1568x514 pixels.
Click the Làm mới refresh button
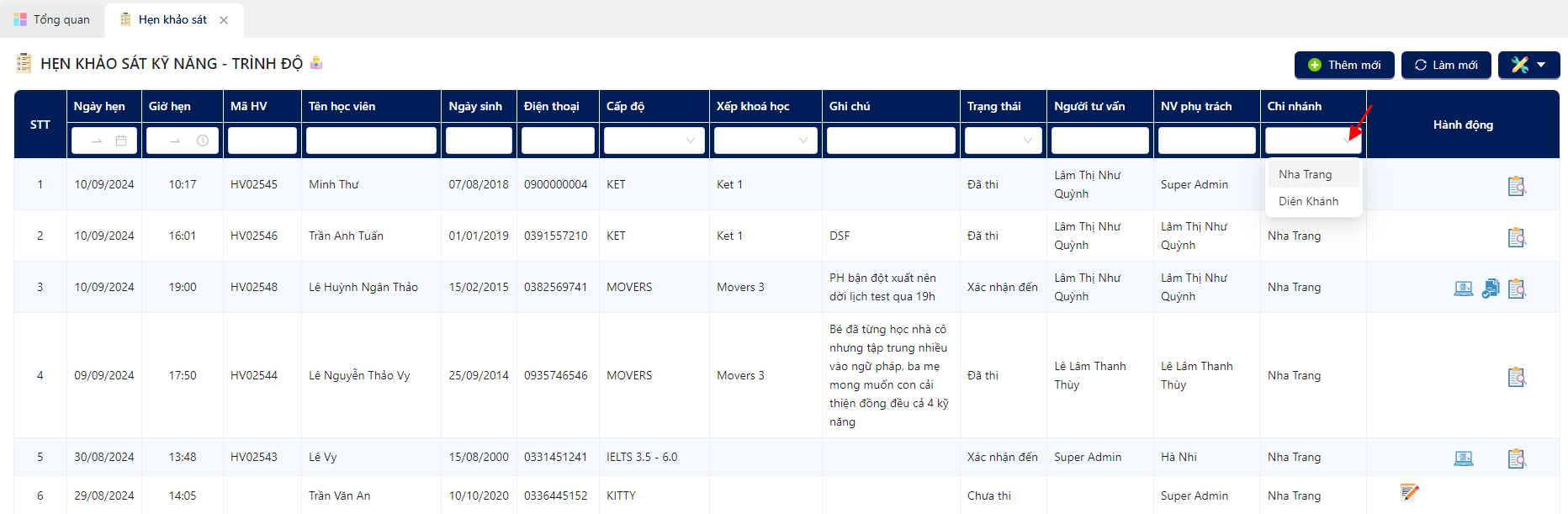1446,65
